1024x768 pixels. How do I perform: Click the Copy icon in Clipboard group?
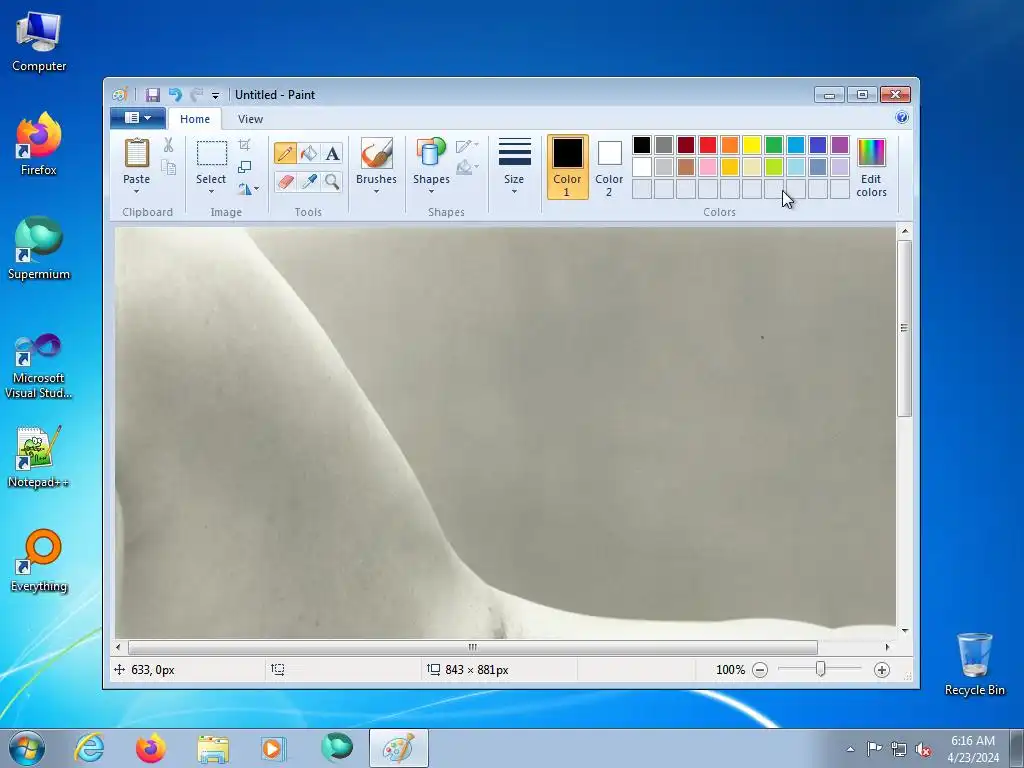[168, 168]
